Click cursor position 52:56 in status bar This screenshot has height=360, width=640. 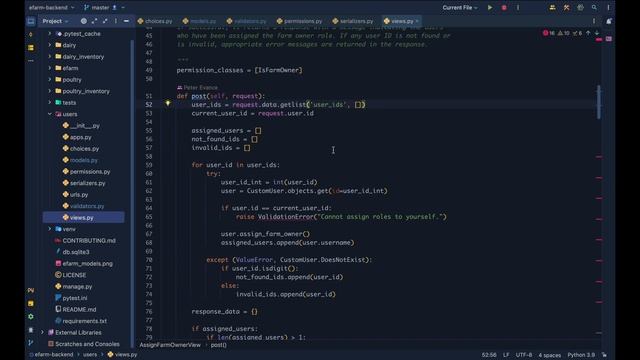point(489,355)
